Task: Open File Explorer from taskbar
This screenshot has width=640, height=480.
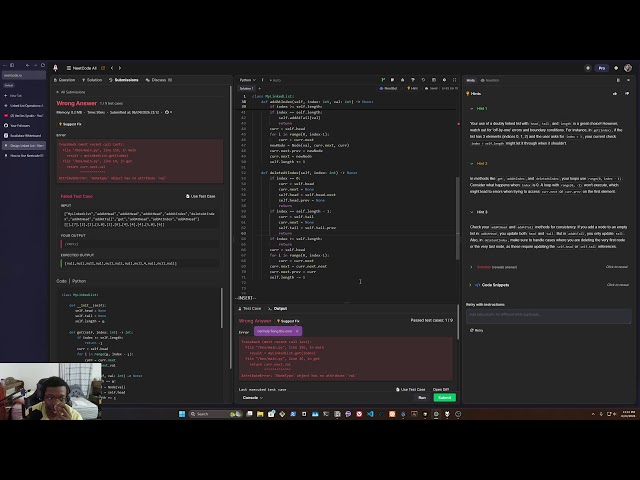Action: [x=260, y=414]
